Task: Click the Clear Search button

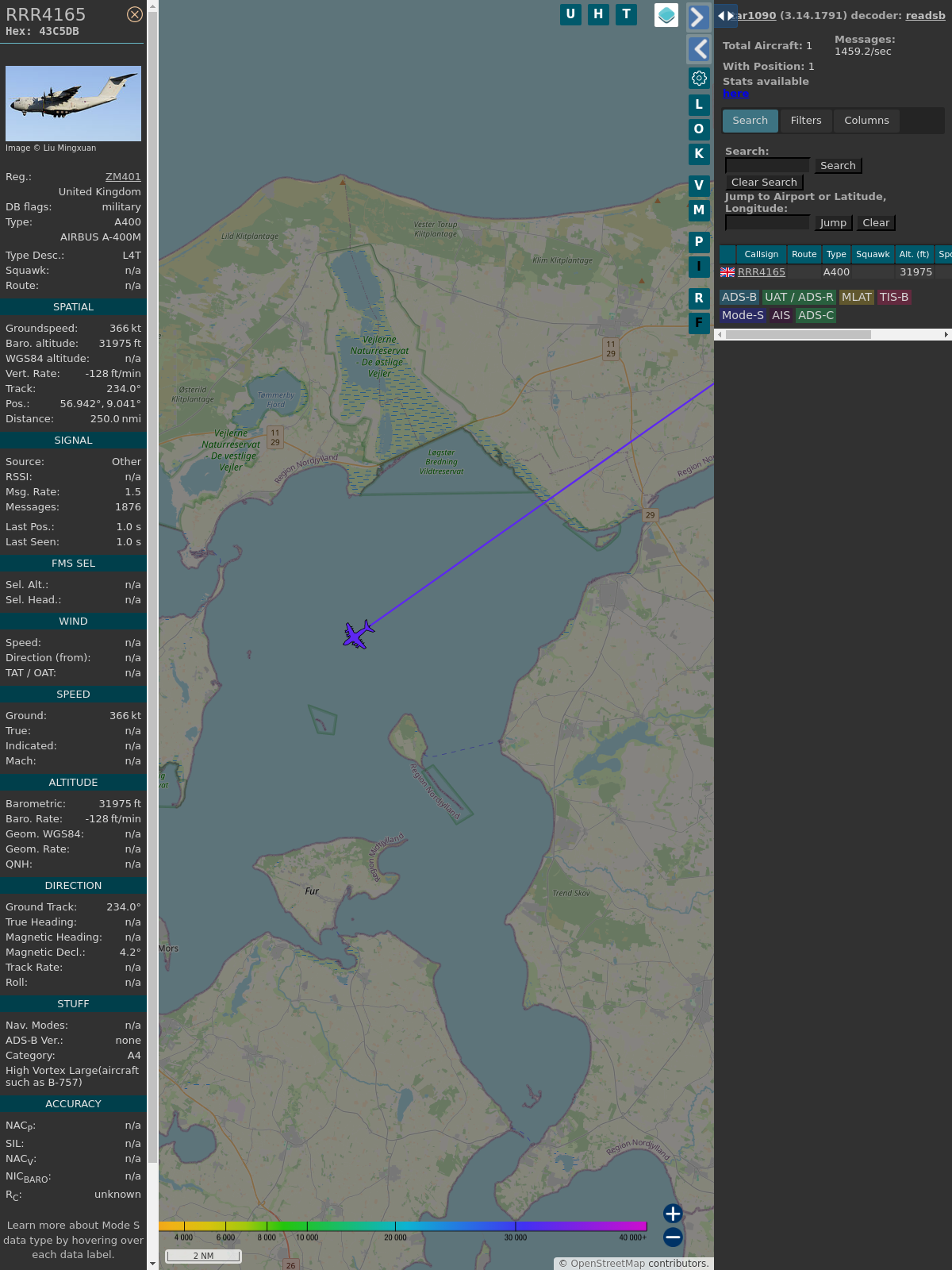Action: (x=764, y=183)
